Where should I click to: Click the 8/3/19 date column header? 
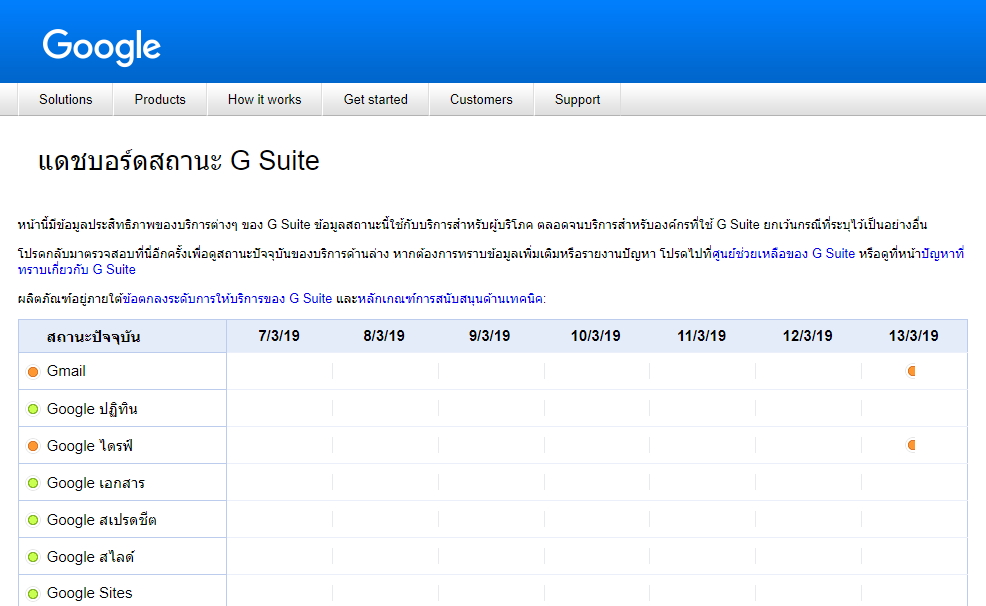coord(384,336)
